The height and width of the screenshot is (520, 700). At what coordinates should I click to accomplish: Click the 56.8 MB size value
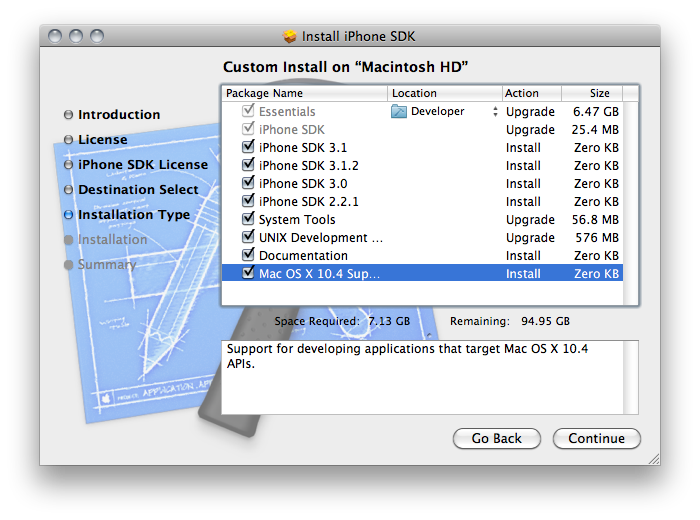(595, 220)
